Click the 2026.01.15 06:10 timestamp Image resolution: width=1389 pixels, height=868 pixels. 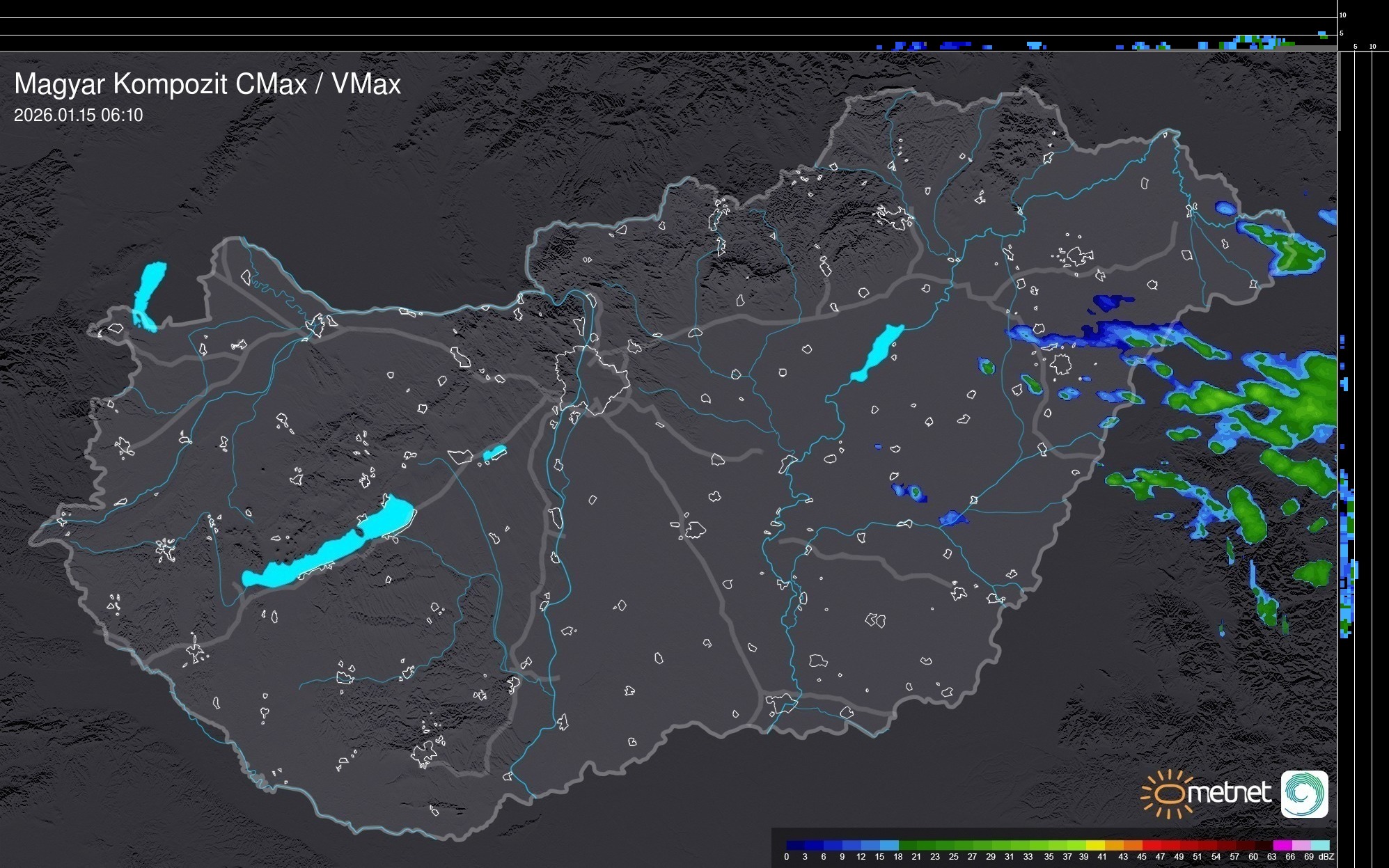[78, 115]
